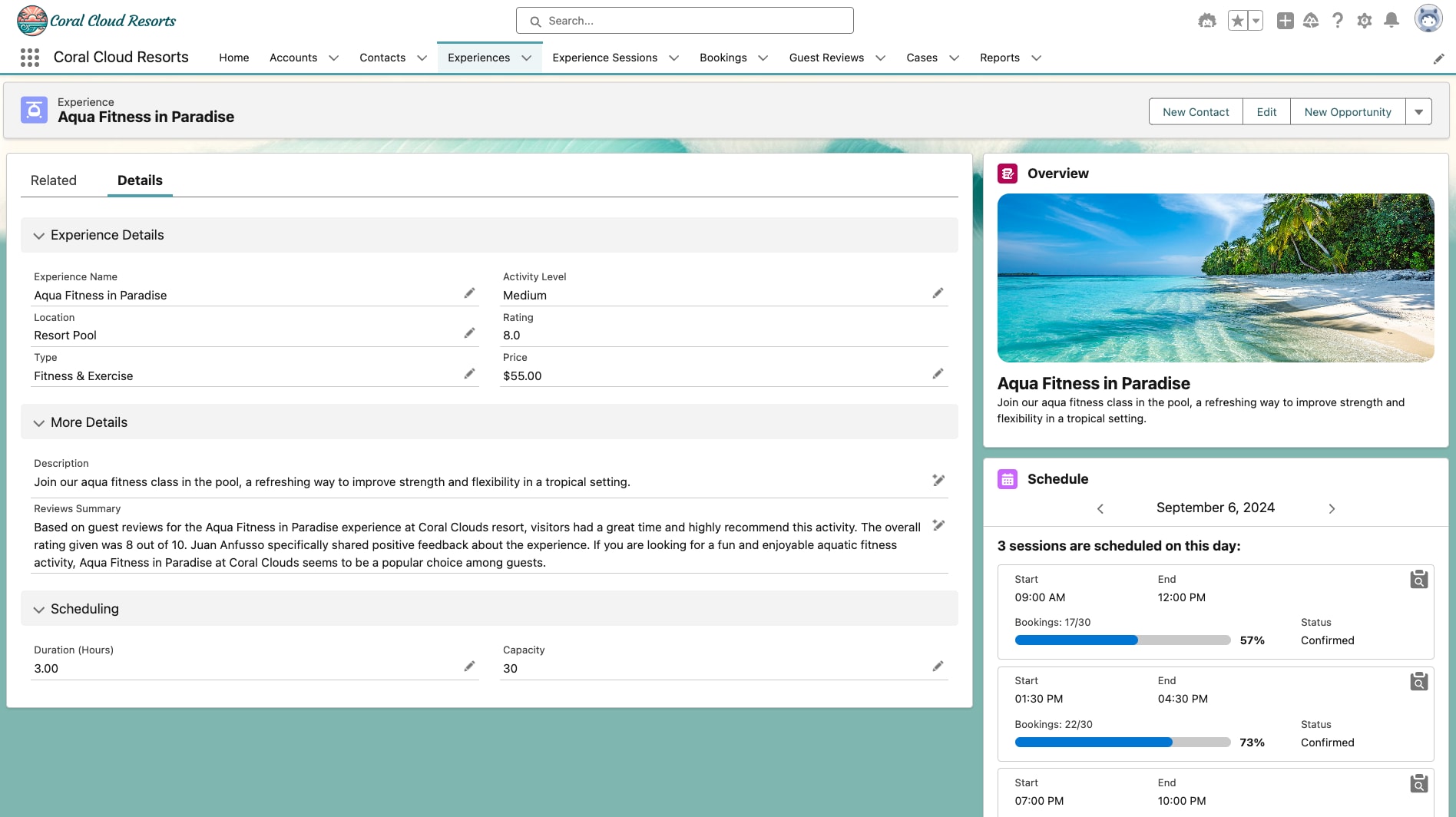Open session details for 09:00 AM session
The height and width of the screenshot is (817, 1456).
coord(1418,580)
